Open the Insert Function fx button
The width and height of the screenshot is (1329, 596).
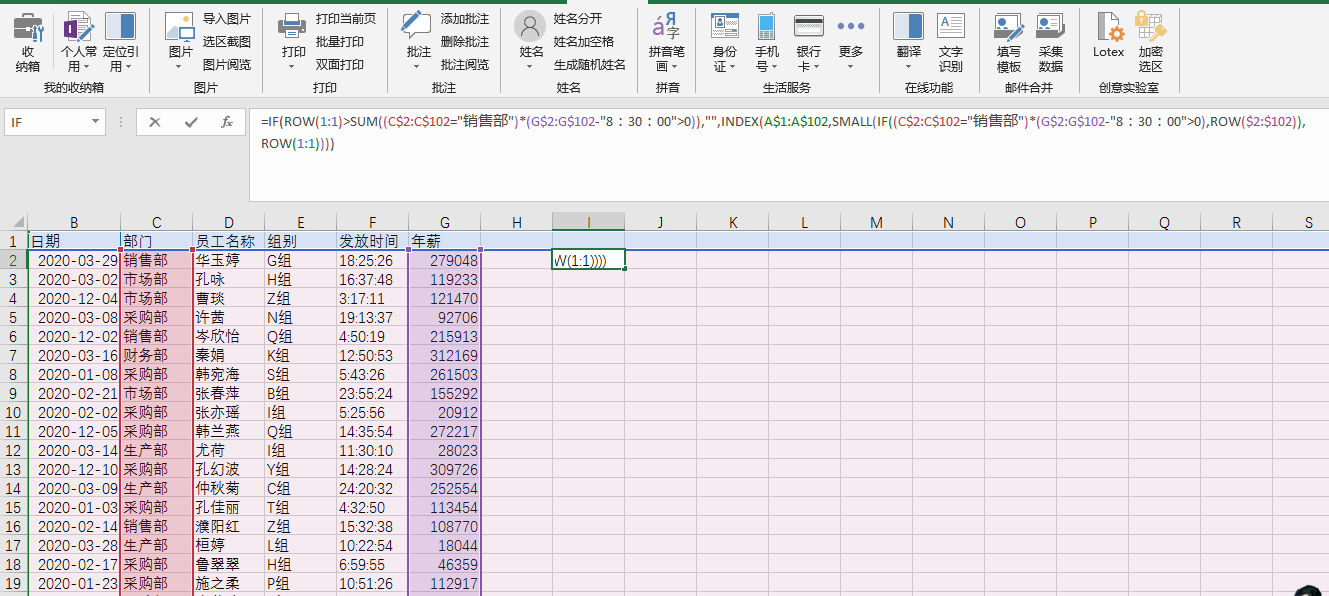tap(227, 122)
